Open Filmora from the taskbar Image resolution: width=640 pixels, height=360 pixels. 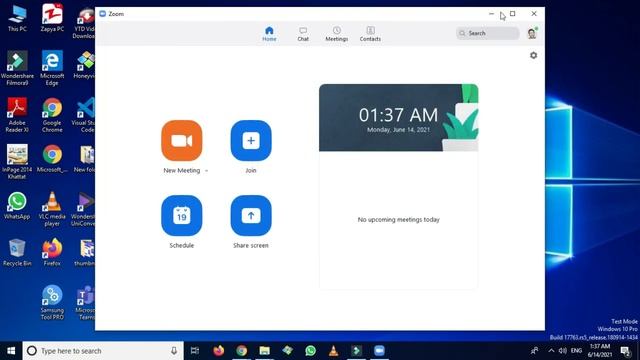point(356,351)
